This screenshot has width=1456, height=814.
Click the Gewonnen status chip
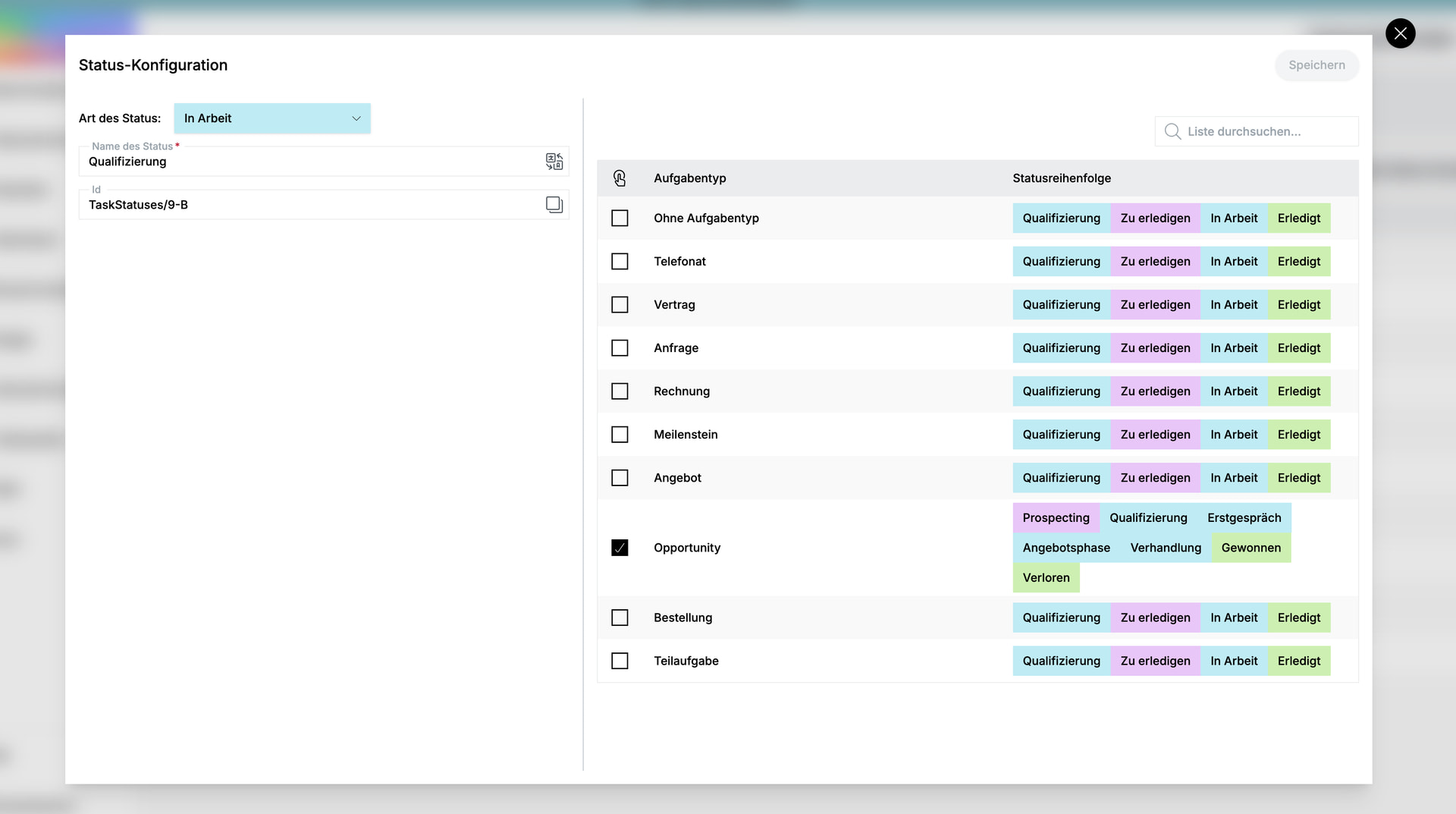1250,548
